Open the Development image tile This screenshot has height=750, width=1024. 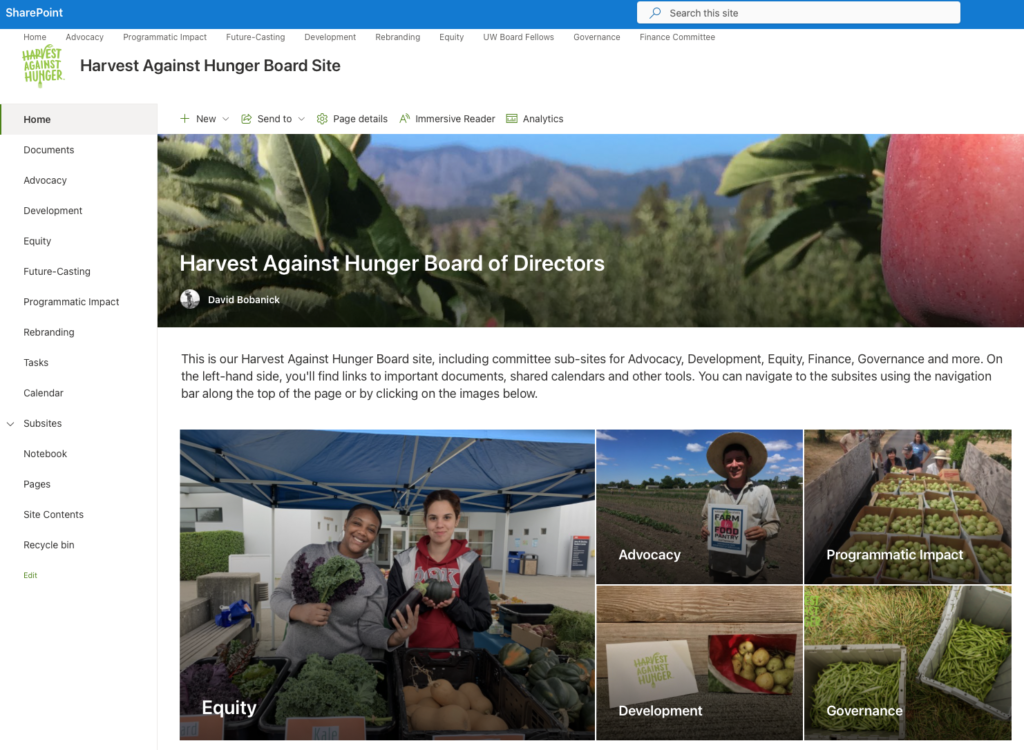pyautogui.click(x=699, y=662)
